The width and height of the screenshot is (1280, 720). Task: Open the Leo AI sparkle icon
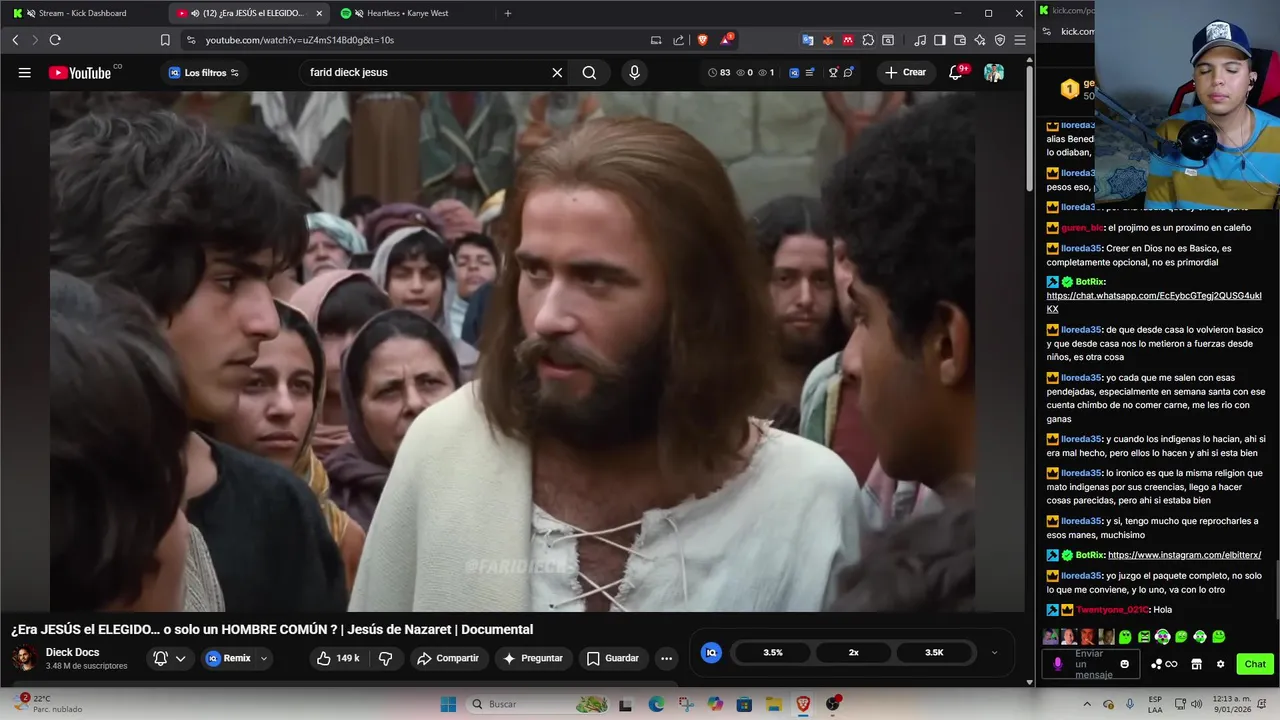(980, 40)
